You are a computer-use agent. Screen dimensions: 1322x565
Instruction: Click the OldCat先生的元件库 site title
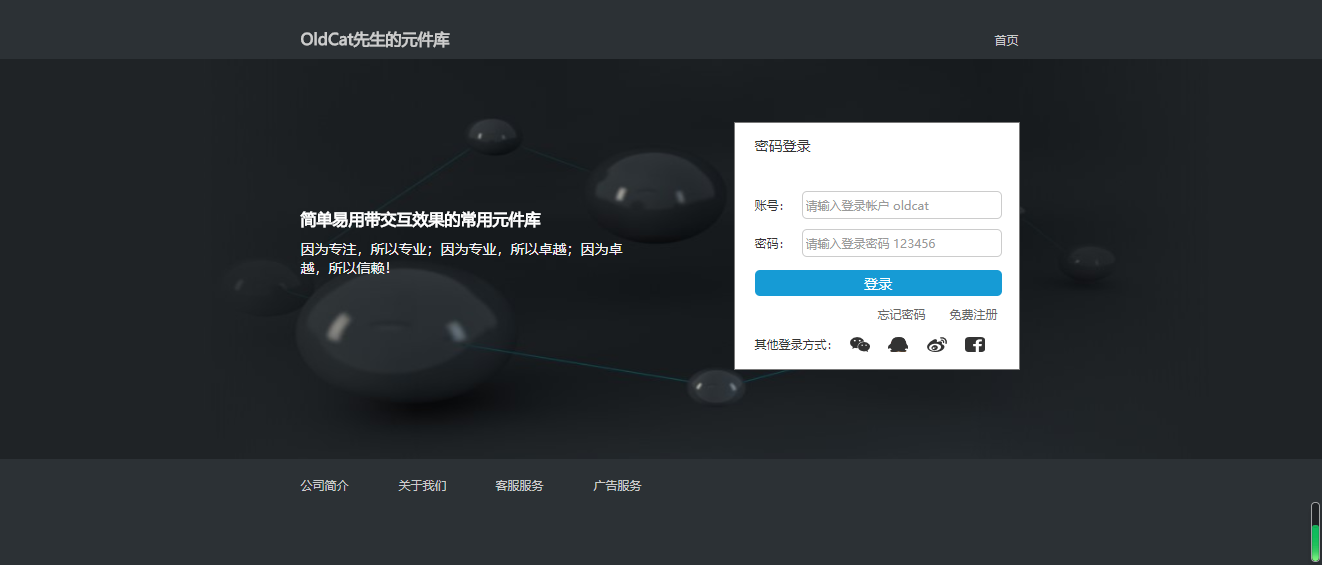[375, 40]
